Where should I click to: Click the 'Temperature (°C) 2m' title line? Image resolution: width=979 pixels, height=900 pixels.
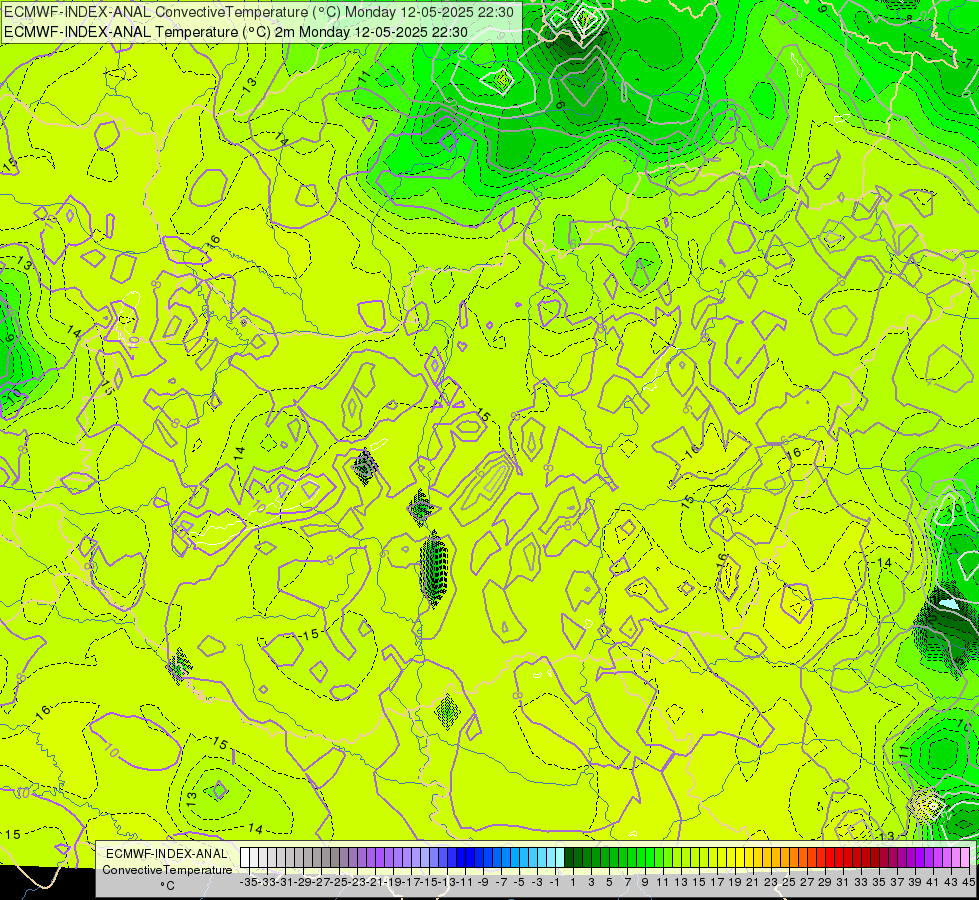[x=236, y=32]
